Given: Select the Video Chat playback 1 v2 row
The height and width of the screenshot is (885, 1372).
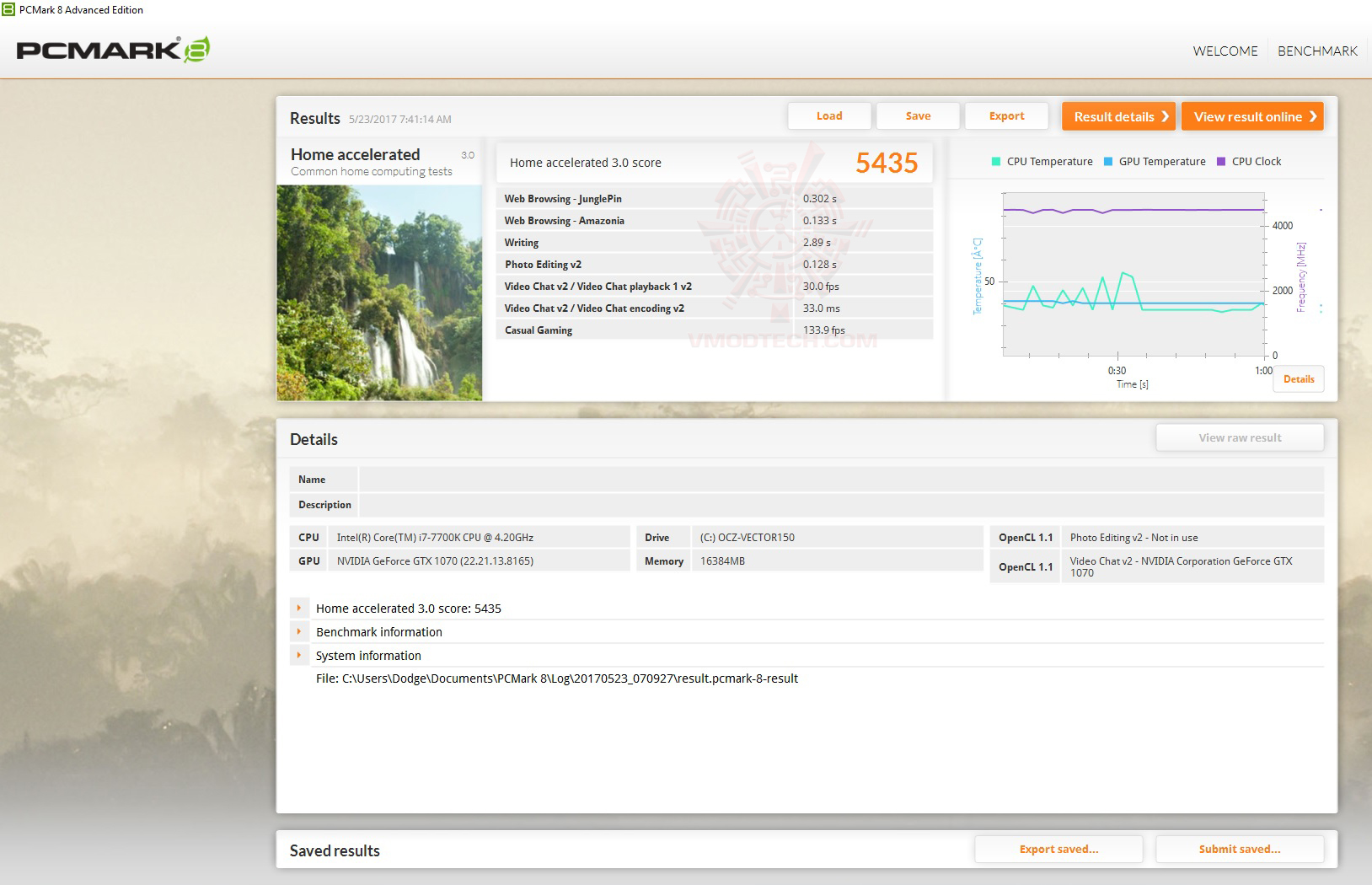Looking at the screenshot, I should point(715,287).
